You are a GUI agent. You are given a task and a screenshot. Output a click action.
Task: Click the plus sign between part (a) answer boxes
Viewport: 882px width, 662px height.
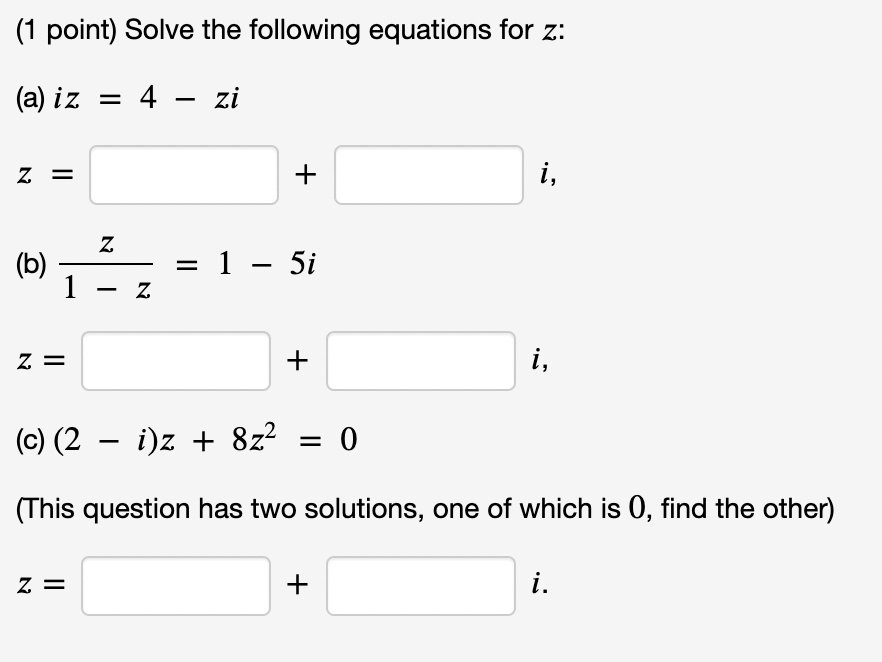[307, 175]
